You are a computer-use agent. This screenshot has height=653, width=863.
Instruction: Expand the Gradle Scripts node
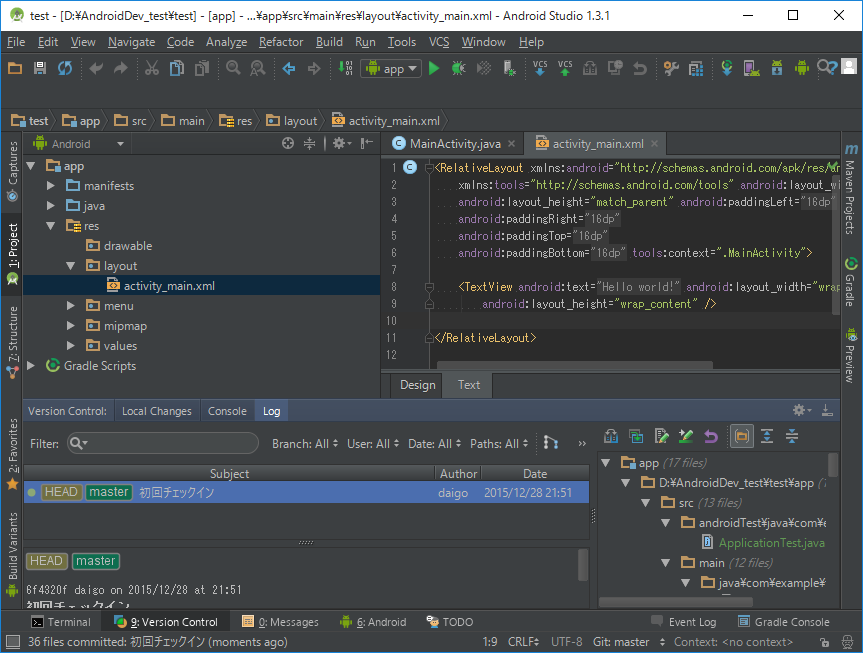(x=31, y=366)
